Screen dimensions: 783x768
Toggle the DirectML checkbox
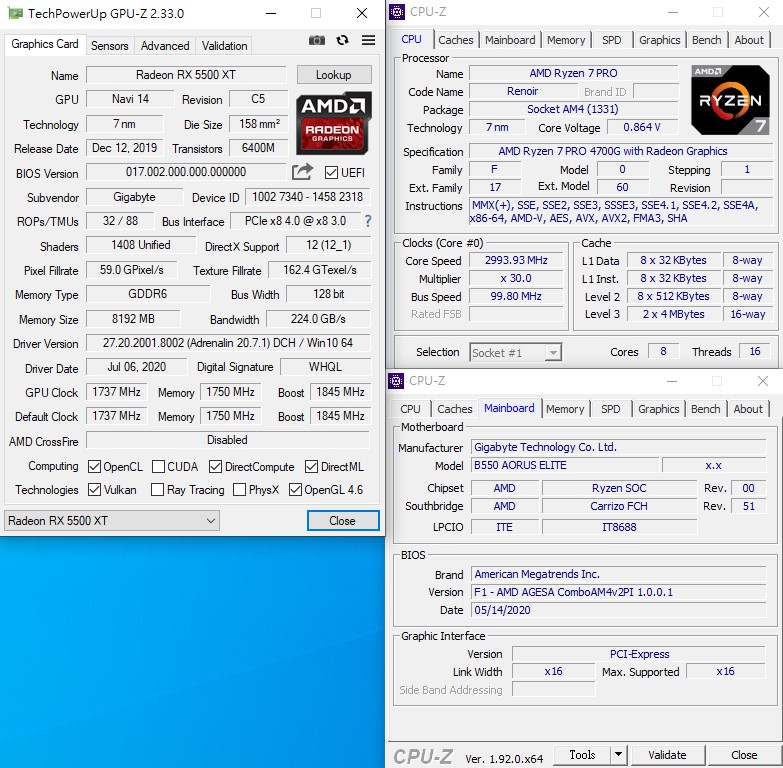[311, 466]
